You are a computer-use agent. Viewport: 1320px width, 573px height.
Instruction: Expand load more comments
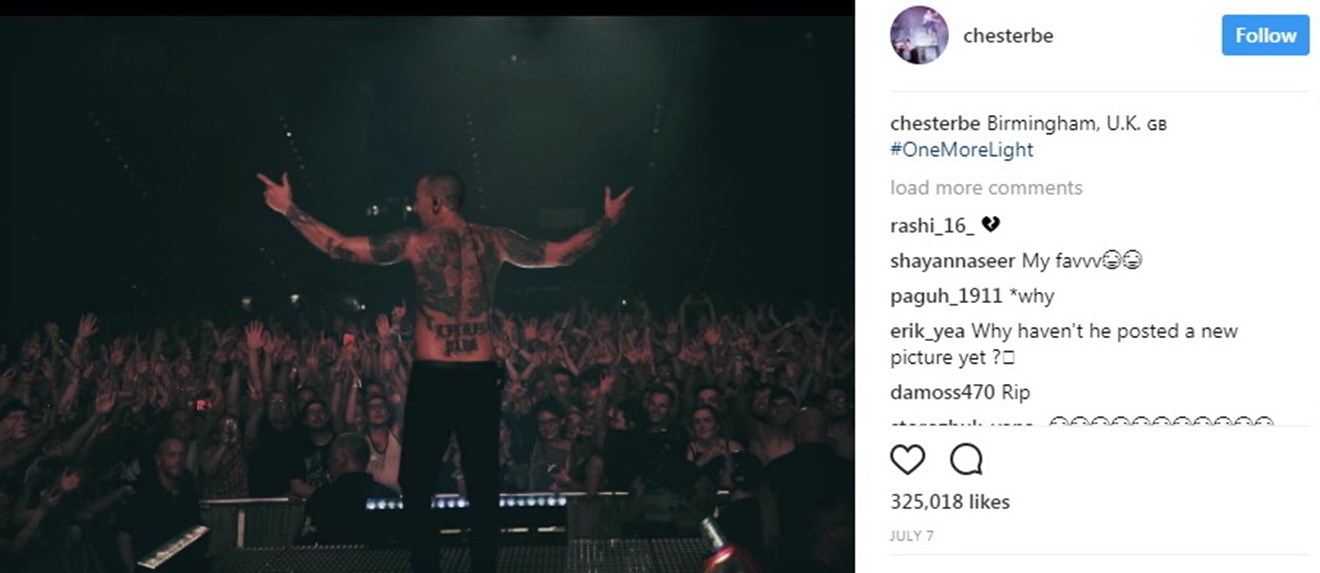(x=986, y=188)
